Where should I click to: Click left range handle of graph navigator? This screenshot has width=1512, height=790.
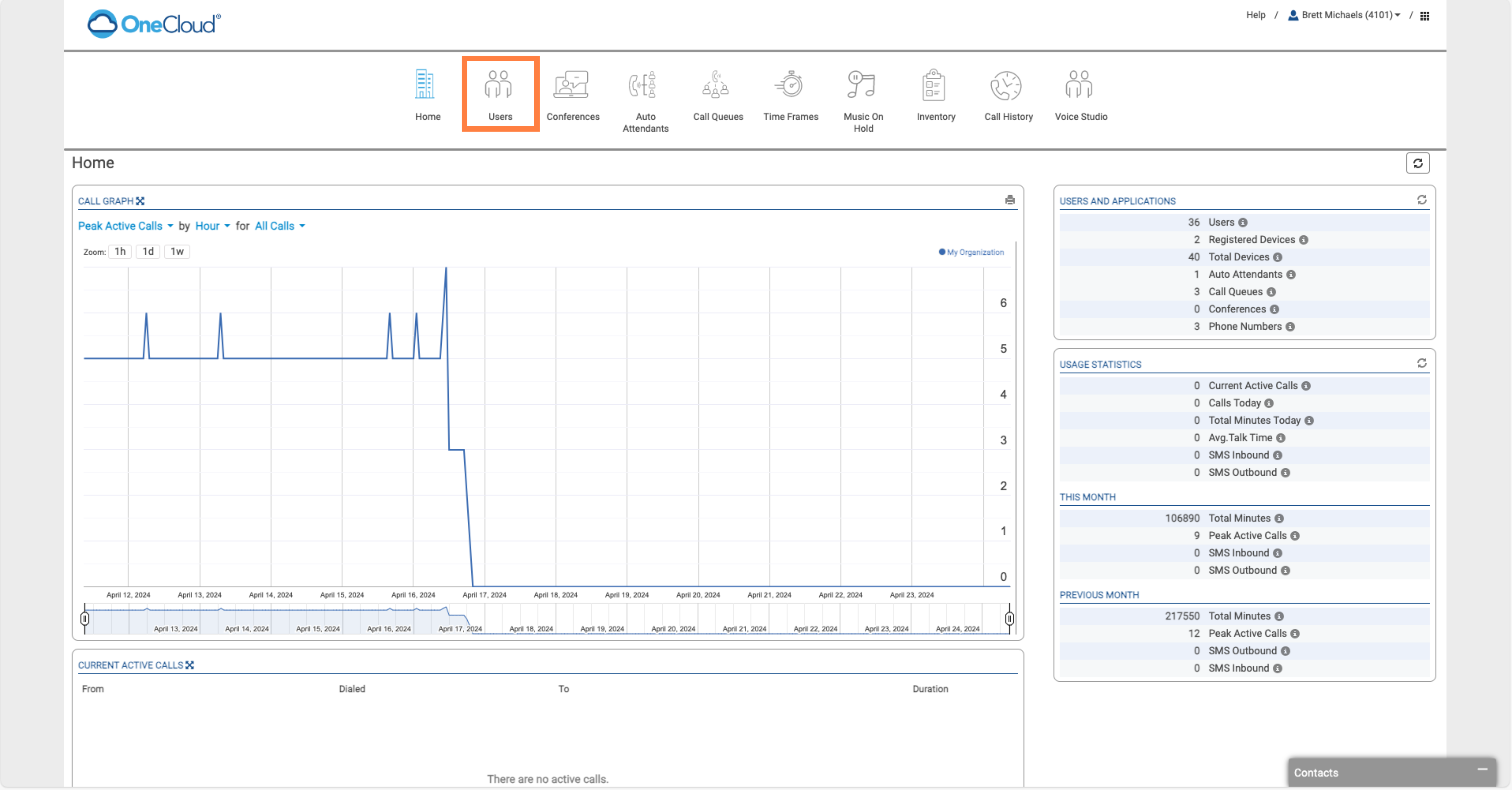tap(85, 619)
